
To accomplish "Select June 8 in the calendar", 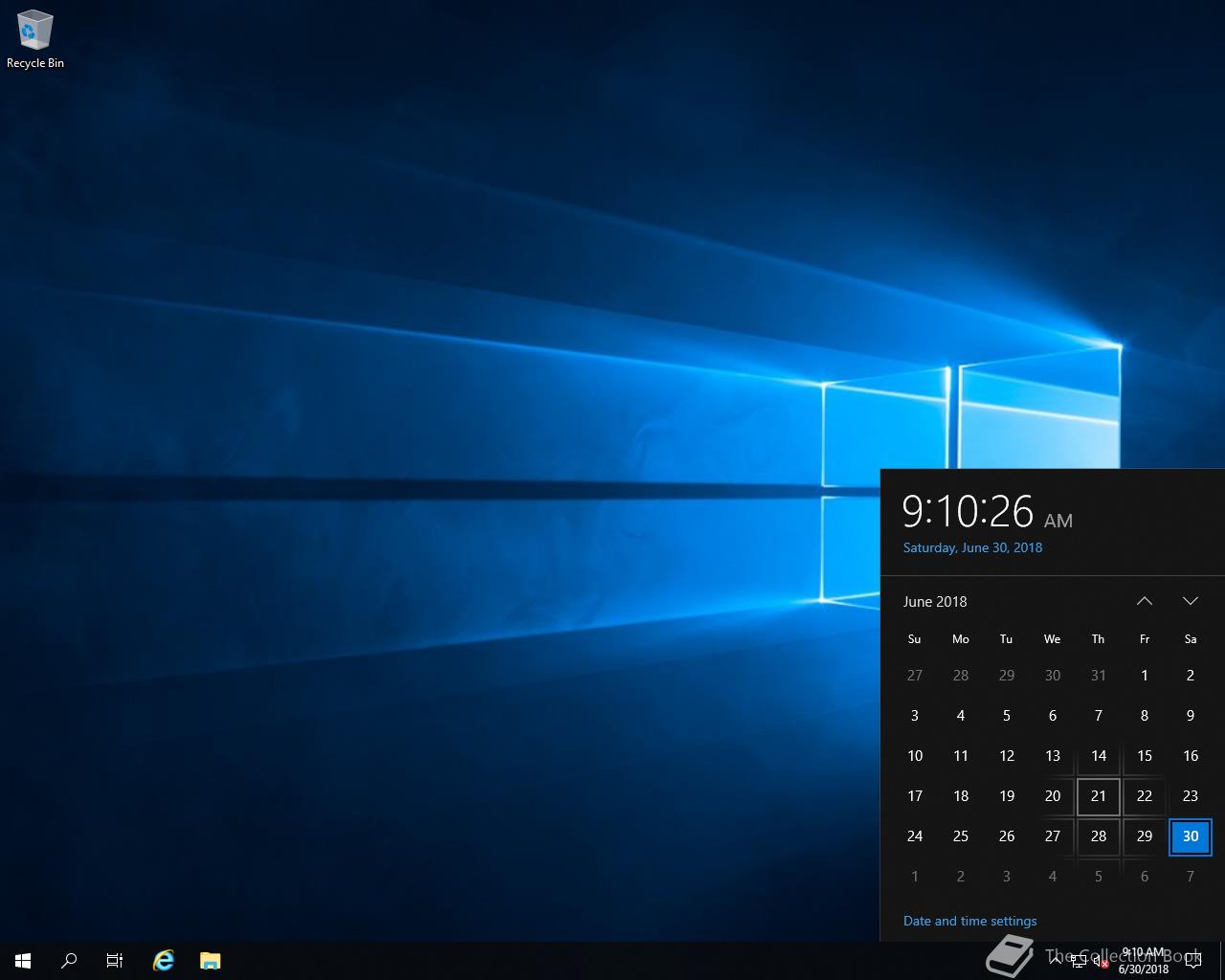I will click(x=1145, y=716).
